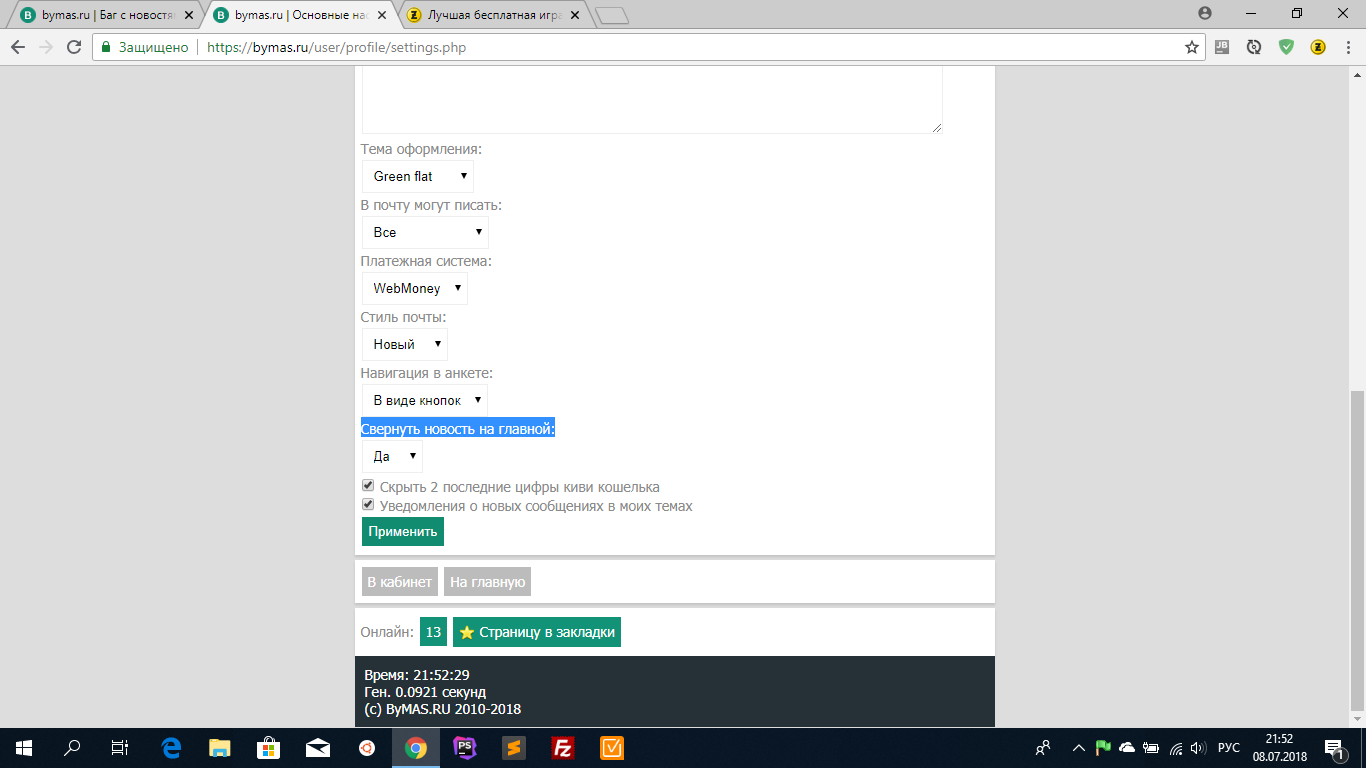Open Sublime Text from the taskbar
The width and height of the screenshot is (1366, 768).
(x=514, y=747)
